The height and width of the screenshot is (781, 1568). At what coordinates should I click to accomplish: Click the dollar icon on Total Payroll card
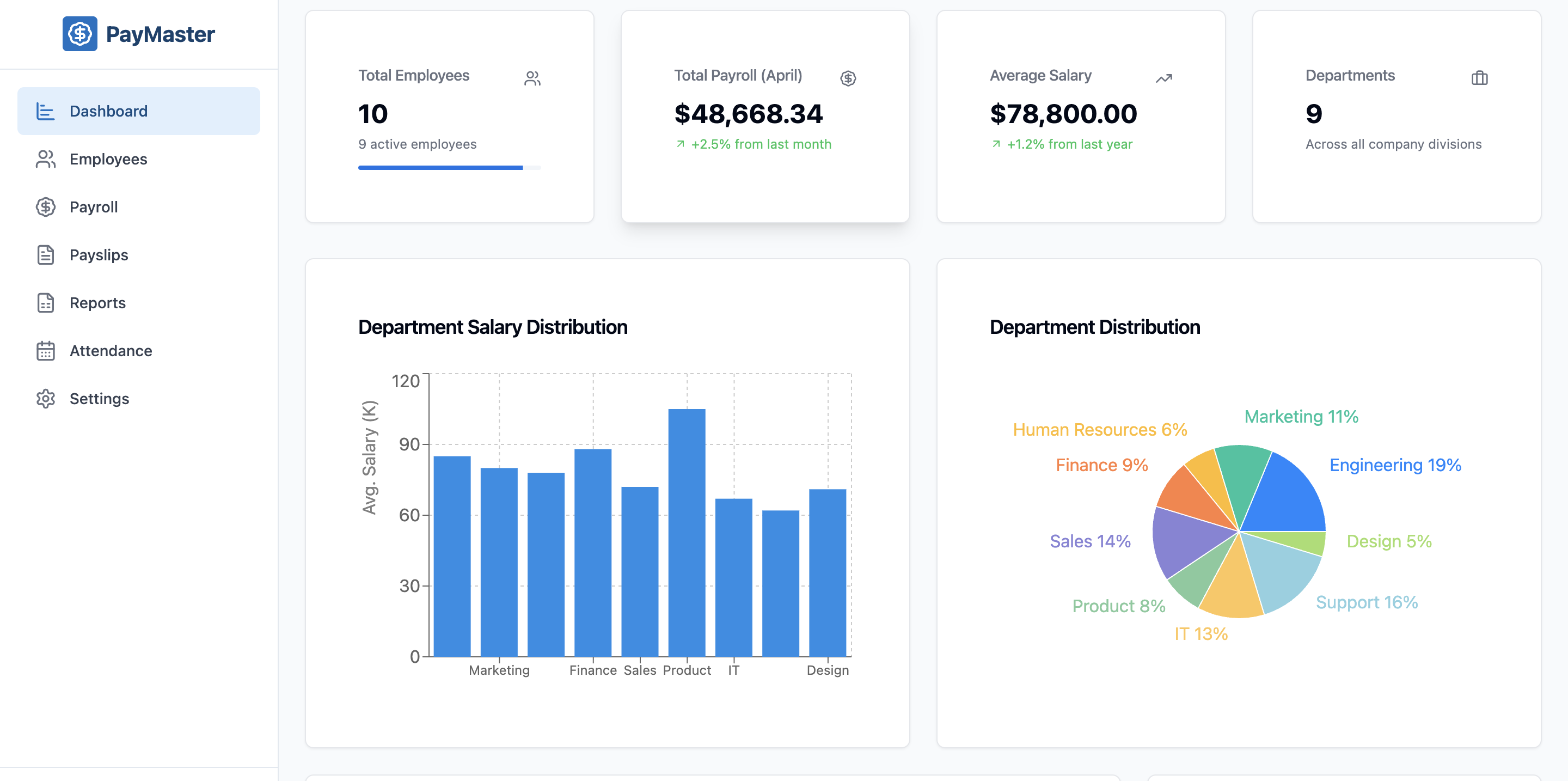click(848, 77)
